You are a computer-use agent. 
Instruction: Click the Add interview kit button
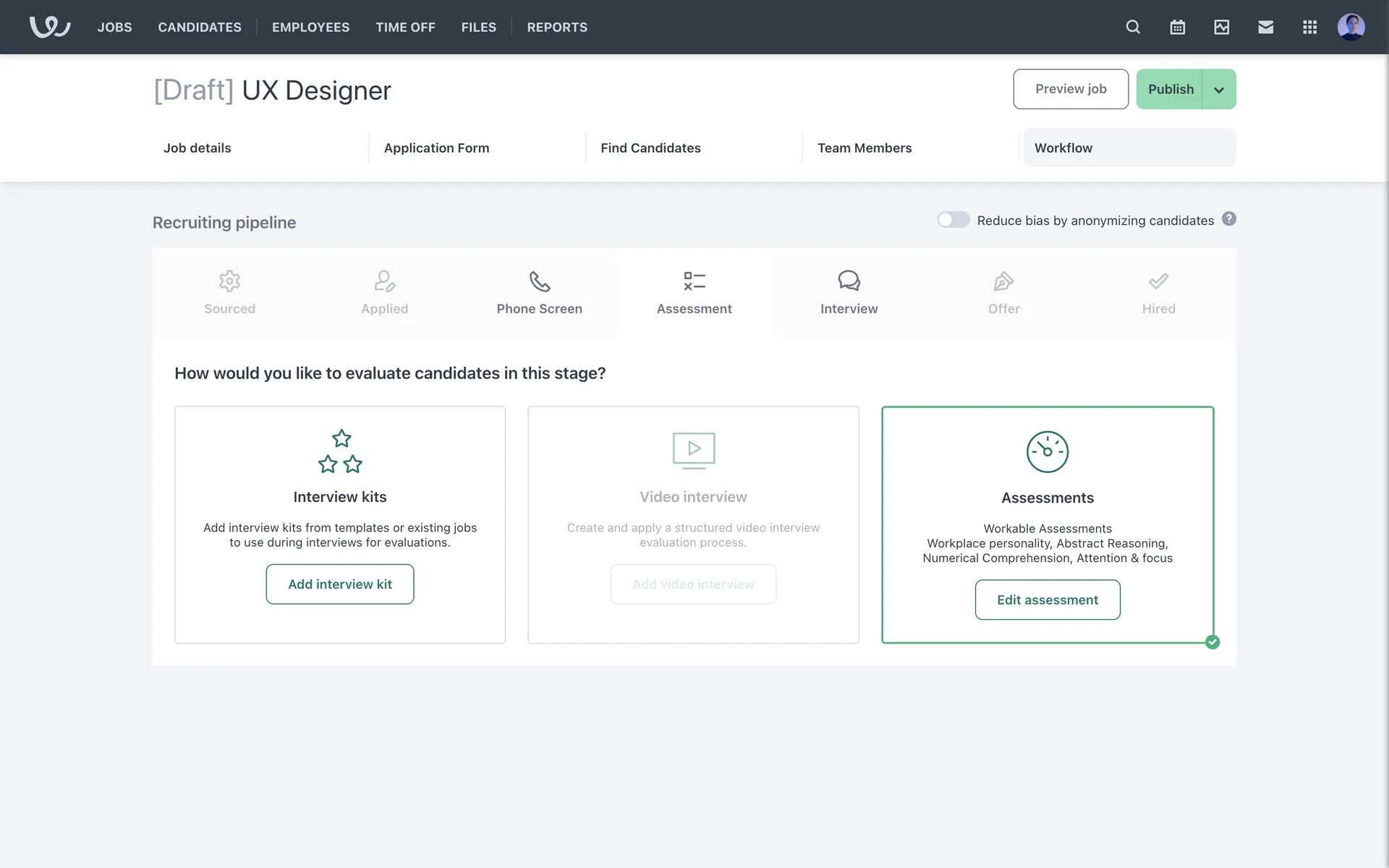tap(339, 584)
